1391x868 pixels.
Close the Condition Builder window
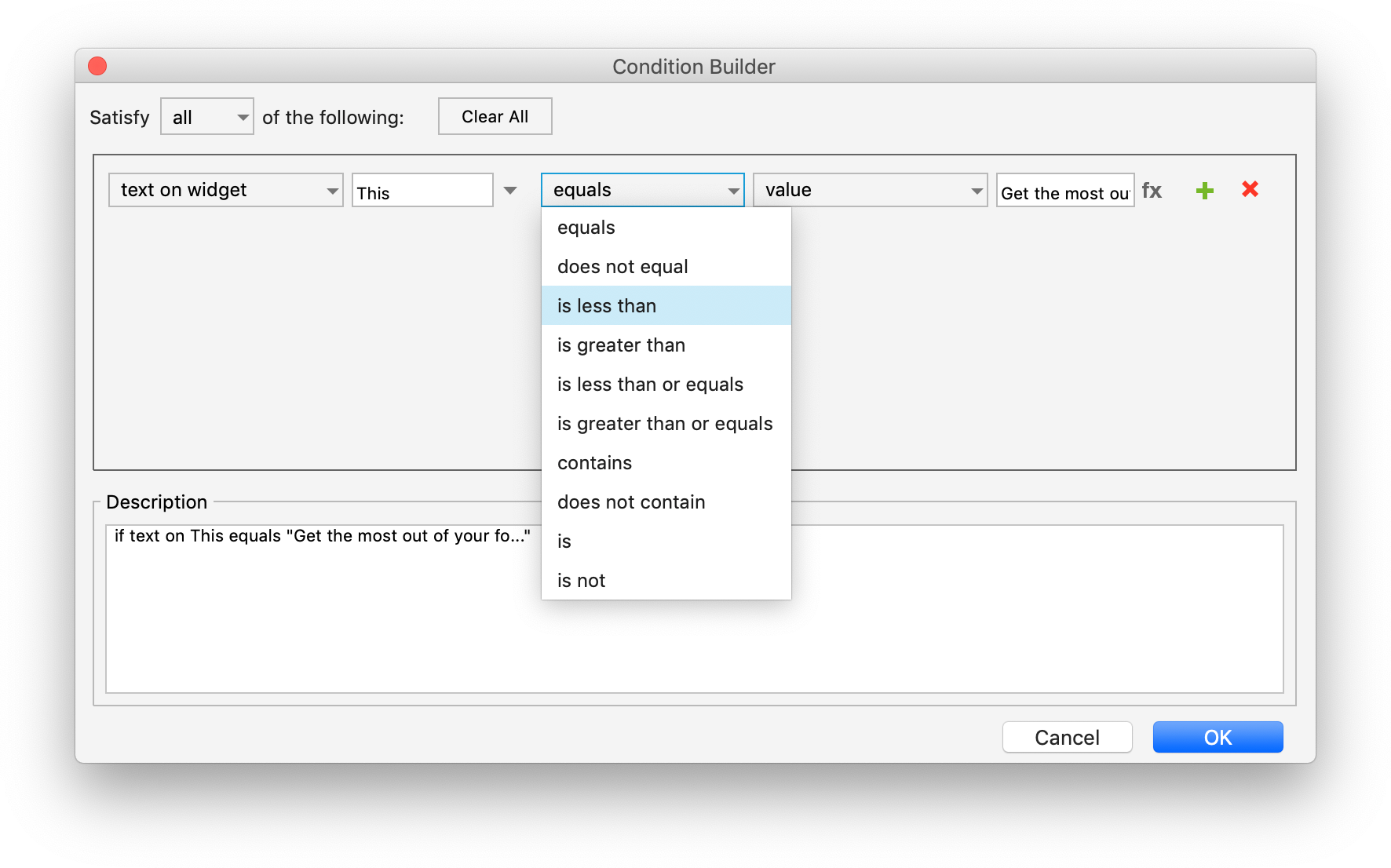tap(97, 66)
